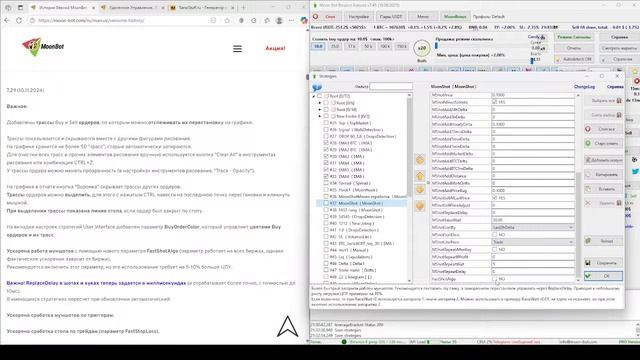Add page to browser favorites star
The image size is (640, 360).
(x=227, y=20)
